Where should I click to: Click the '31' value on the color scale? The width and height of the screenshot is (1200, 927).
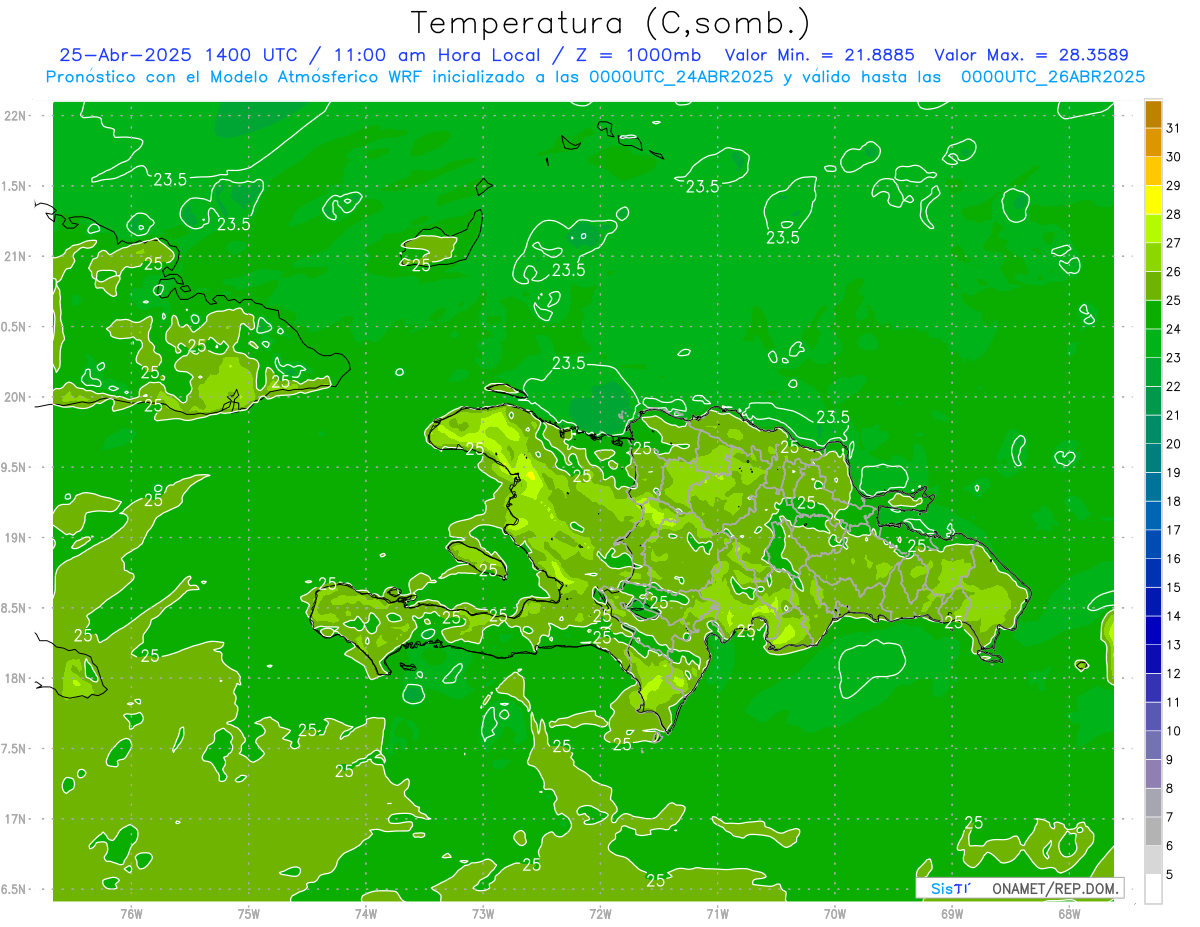point(1173,128)
